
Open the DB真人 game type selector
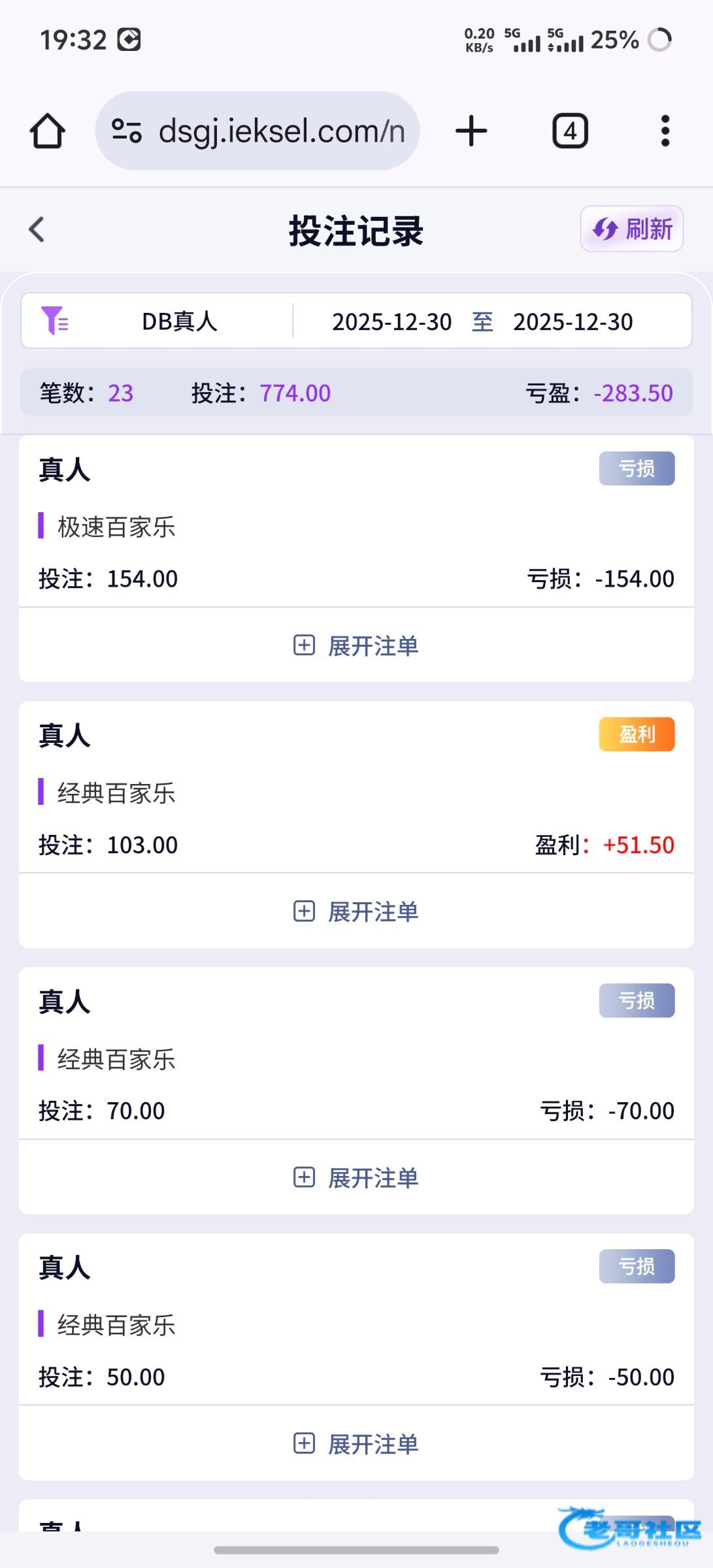(180, 321)
